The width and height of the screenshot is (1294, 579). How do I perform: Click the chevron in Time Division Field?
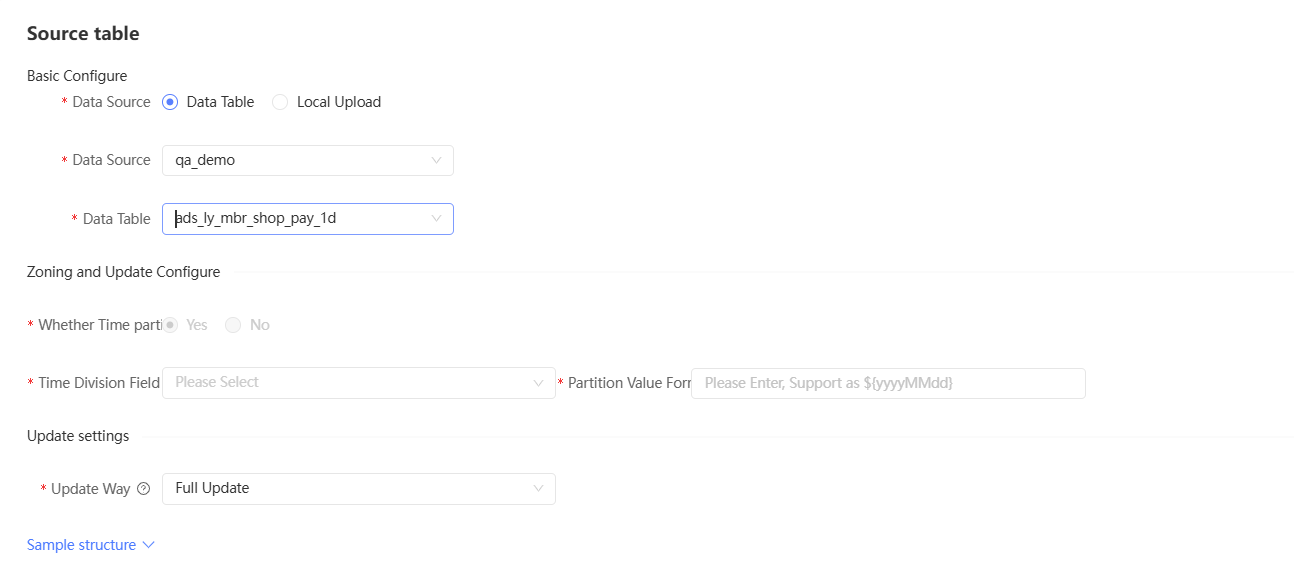[538, 383]
